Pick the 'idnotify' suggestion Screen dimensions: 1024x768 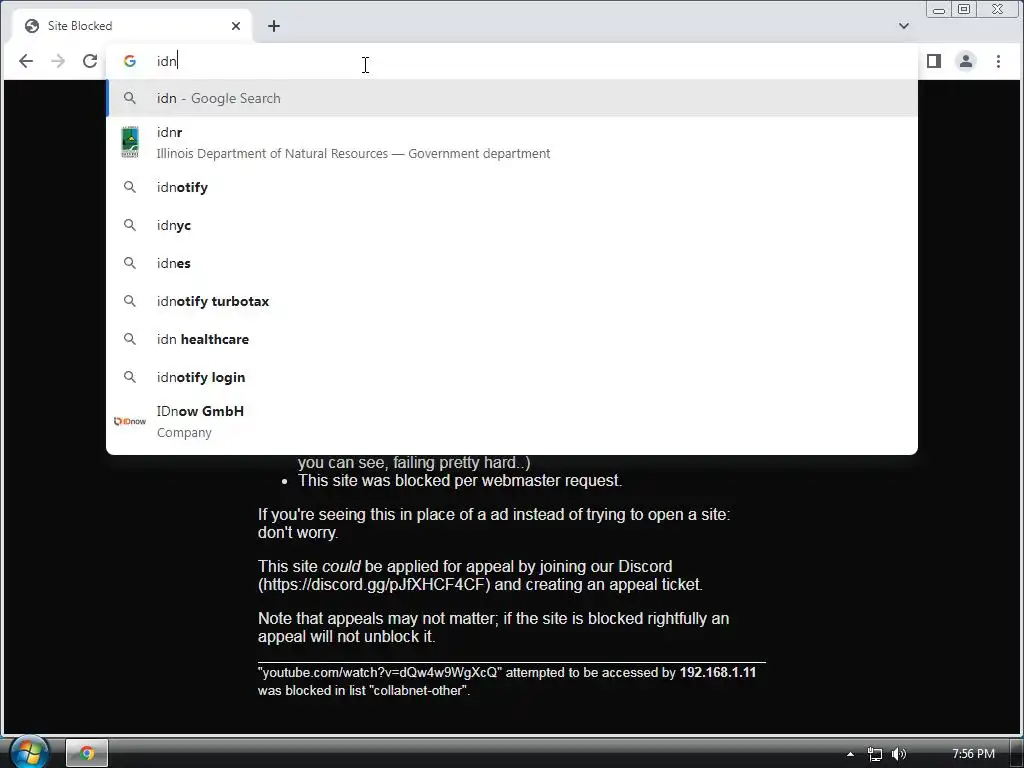pos(512,187)
